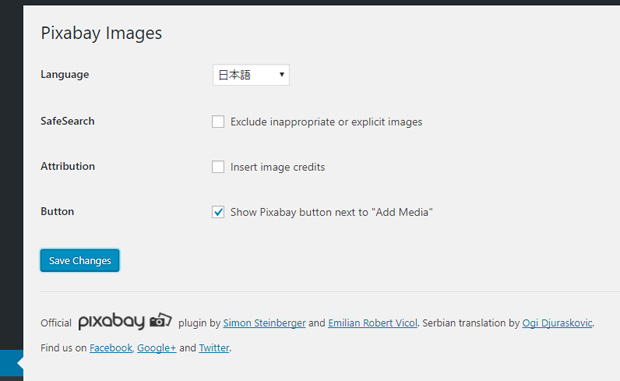
Task: Go to the Google+ link
Action: tap(157, 348)
